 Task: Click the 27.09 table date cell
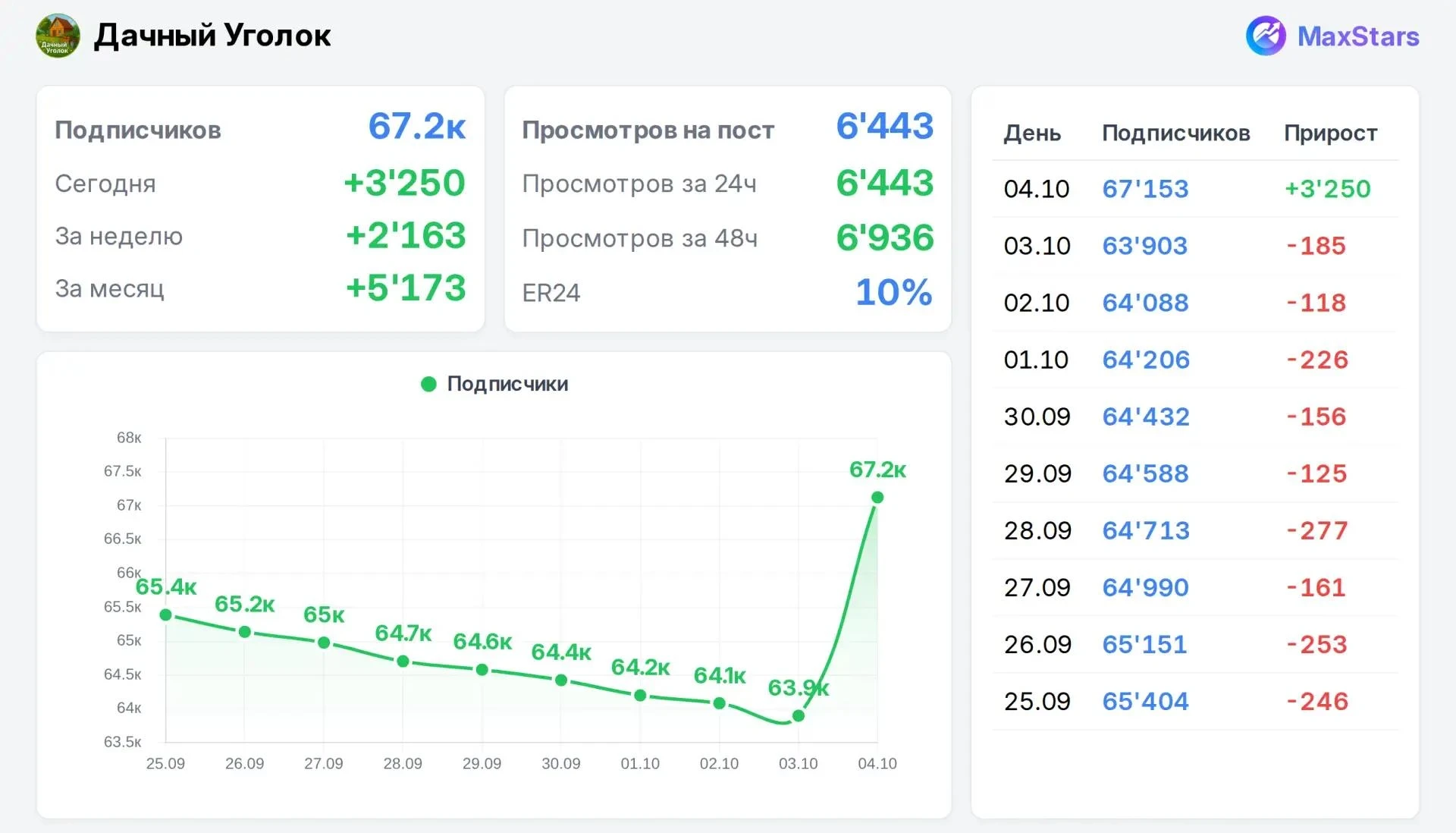point(1037,587)
